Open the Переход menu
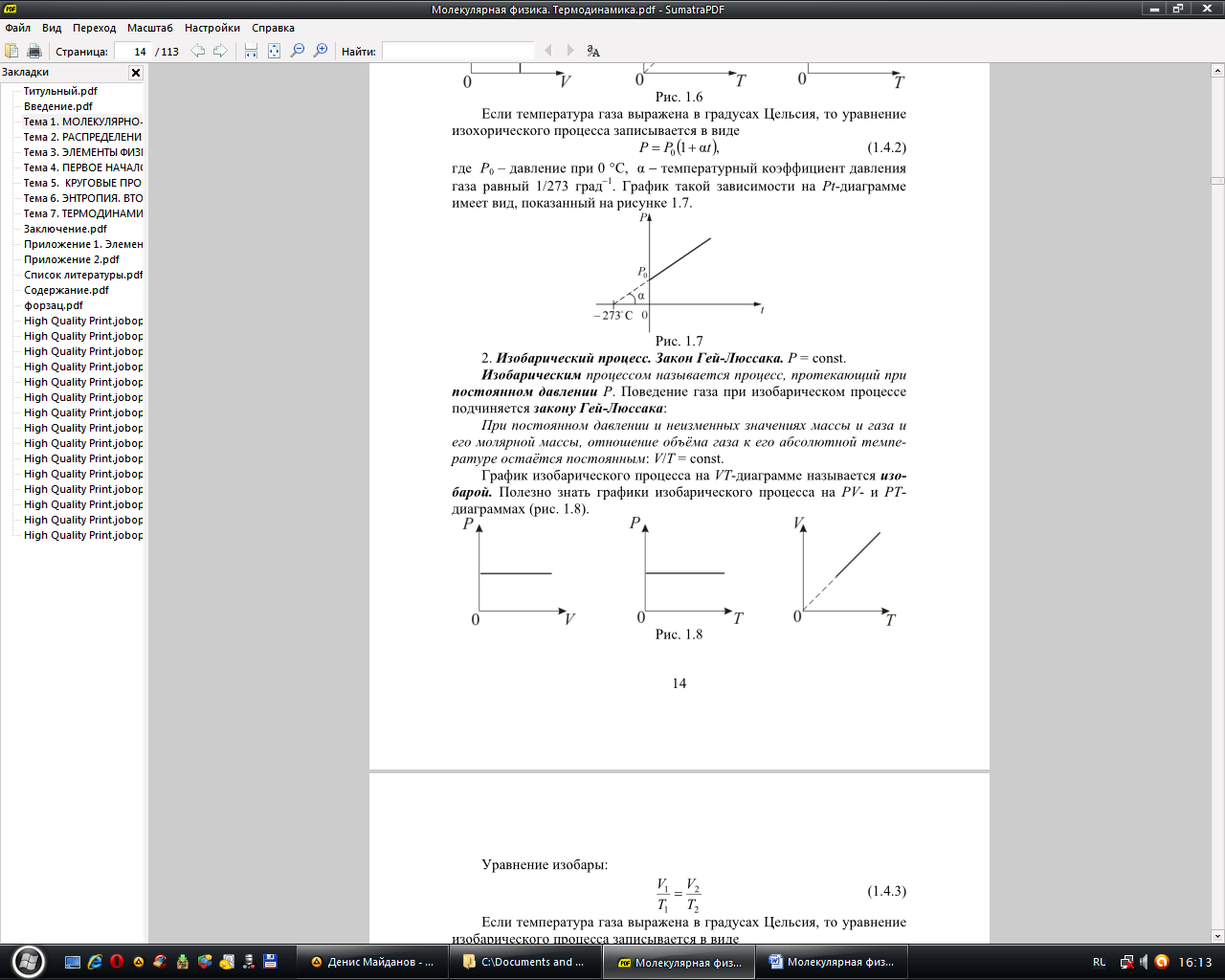 [94, 28]
